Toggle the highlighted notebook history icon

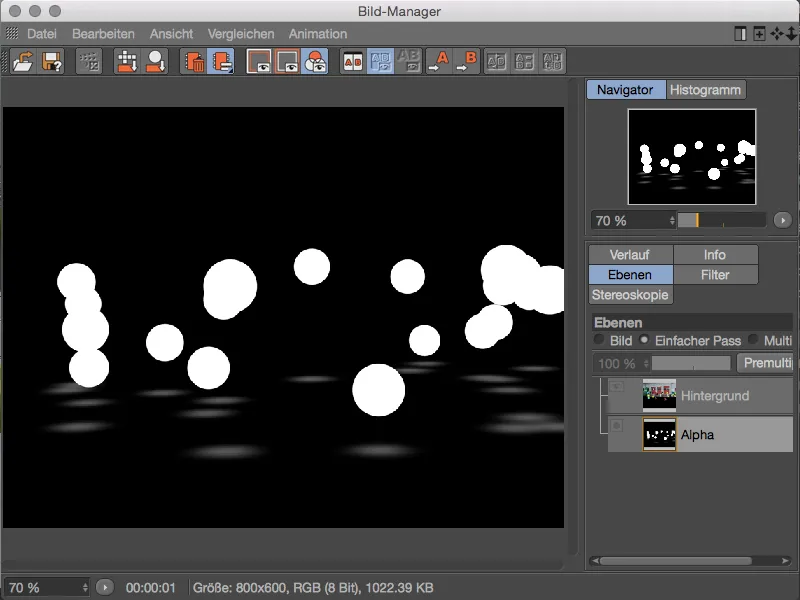coord(221,61)
